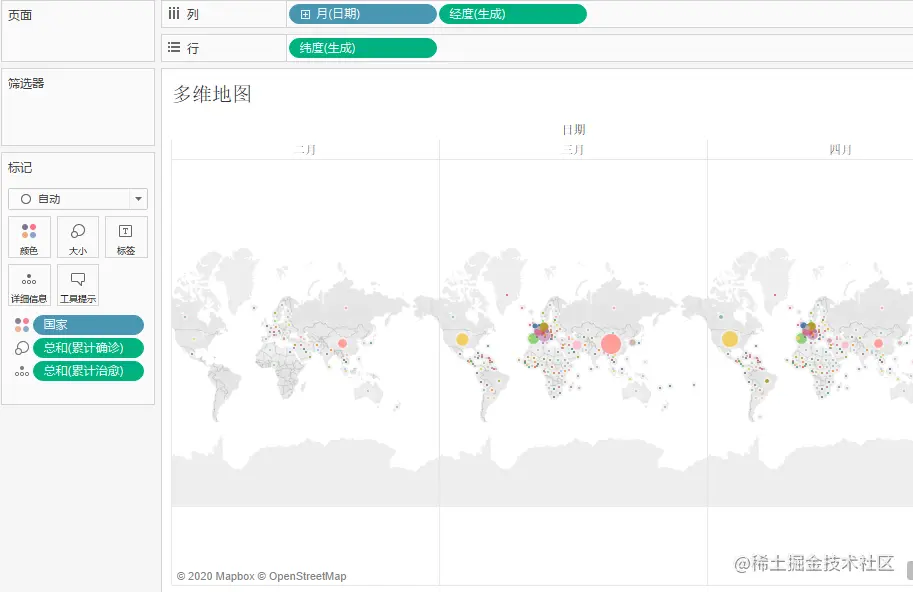This screenshot has height=592, width=913.
Task: Click the 日期 header label above the maps
Action: (x=575, y=128)
